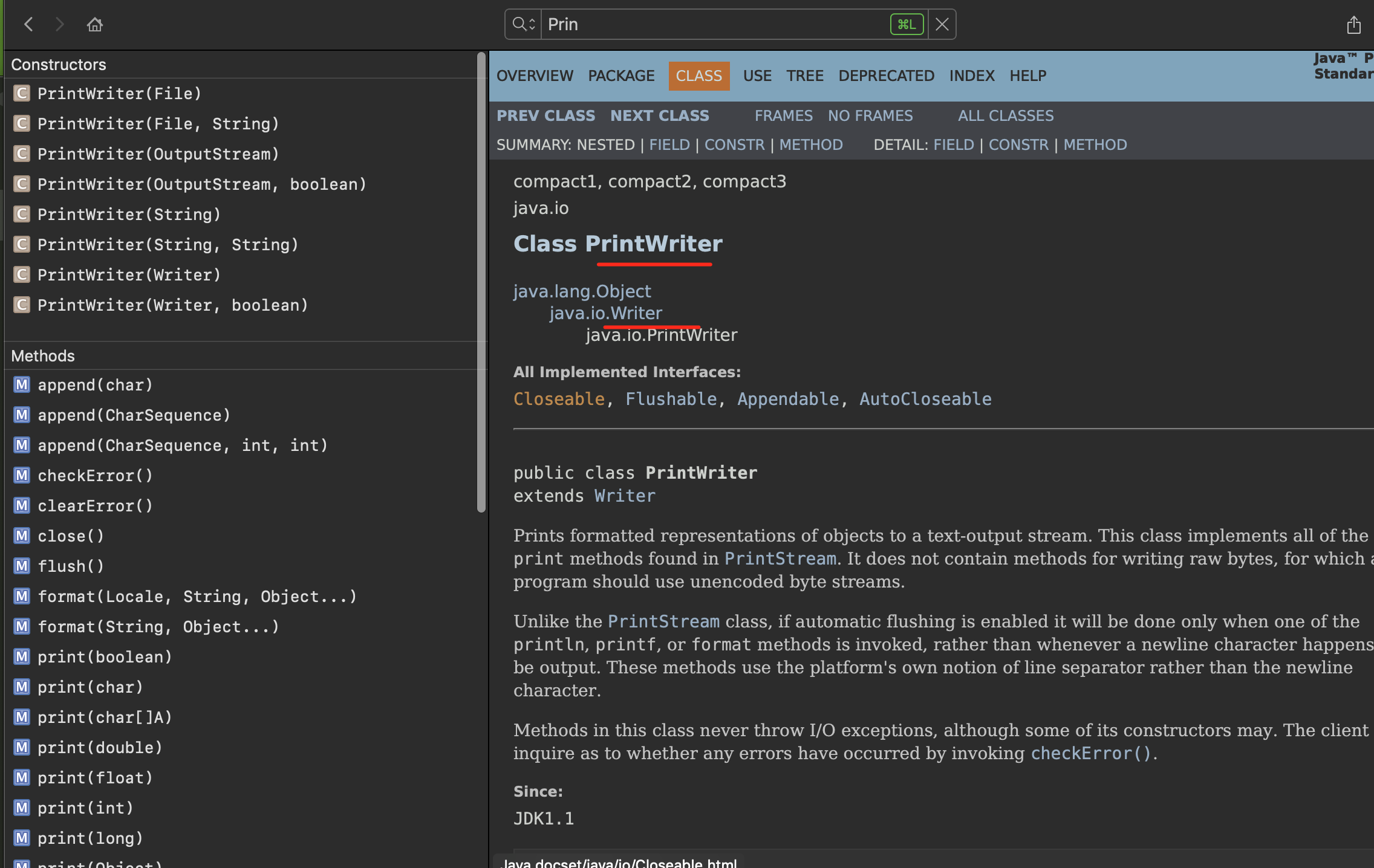
Task: Click the method icon beside flush()
Action: point(22,566)
